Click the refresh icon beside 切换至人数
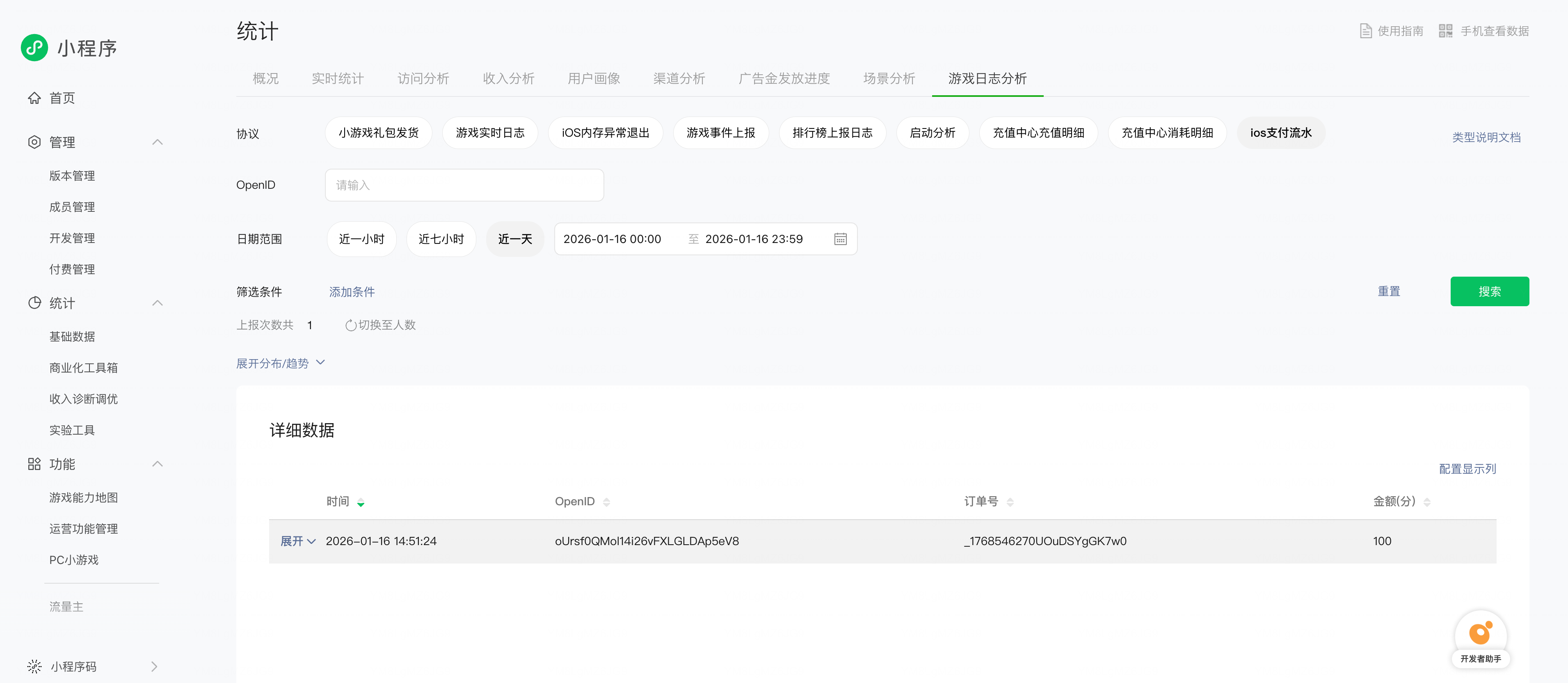1568x683 pixels. (x=351, y=325)
